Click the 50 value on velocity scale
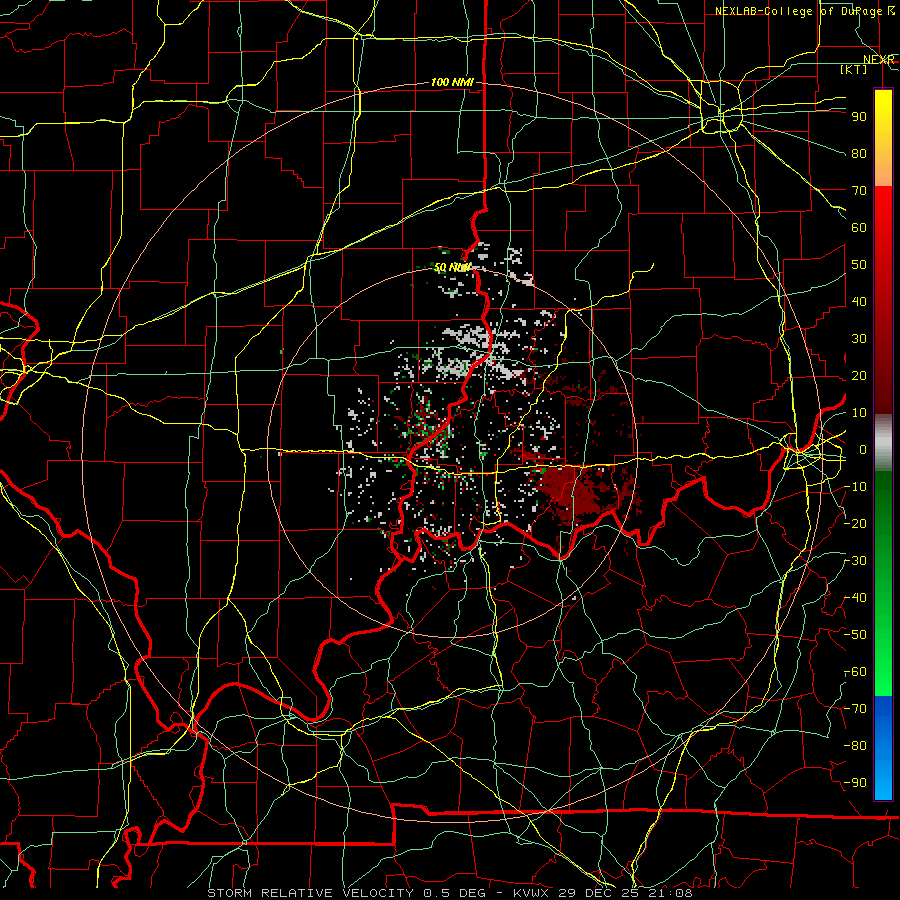 click(859, 265)
